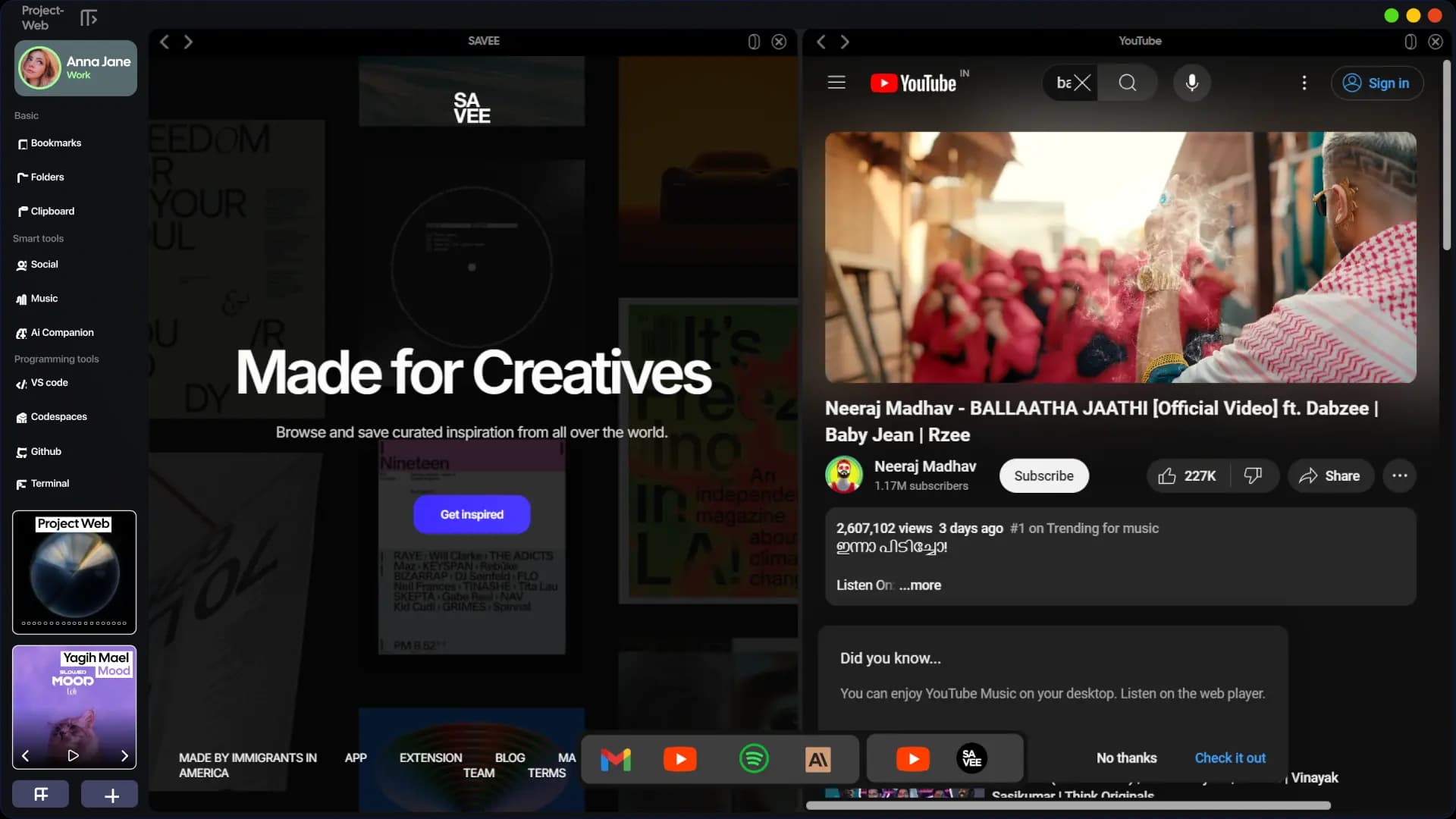This screenshot has height=819, width=1456.
Task: Click the YouTube search magnifier icon
Action: (1128, 83)
